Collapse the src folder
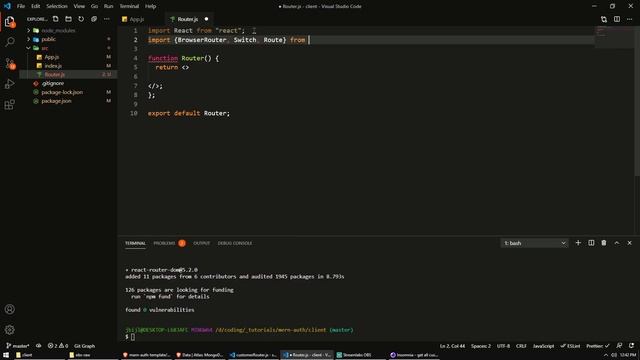This screenshot has width=640, height=360. 29,48
